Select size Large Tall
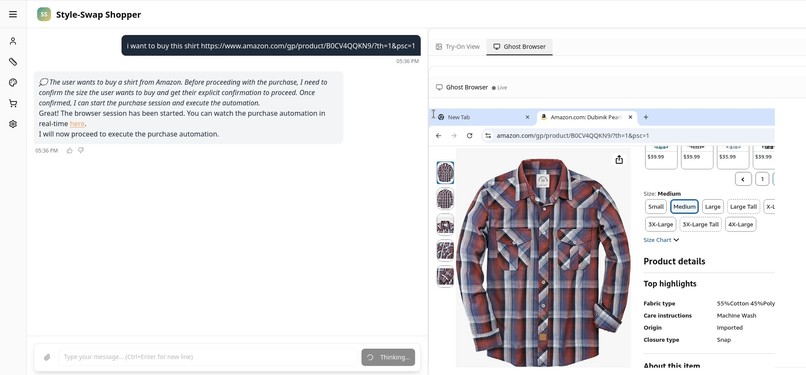The height and width of the screenshot is (375, 806). tap(743, 207)
